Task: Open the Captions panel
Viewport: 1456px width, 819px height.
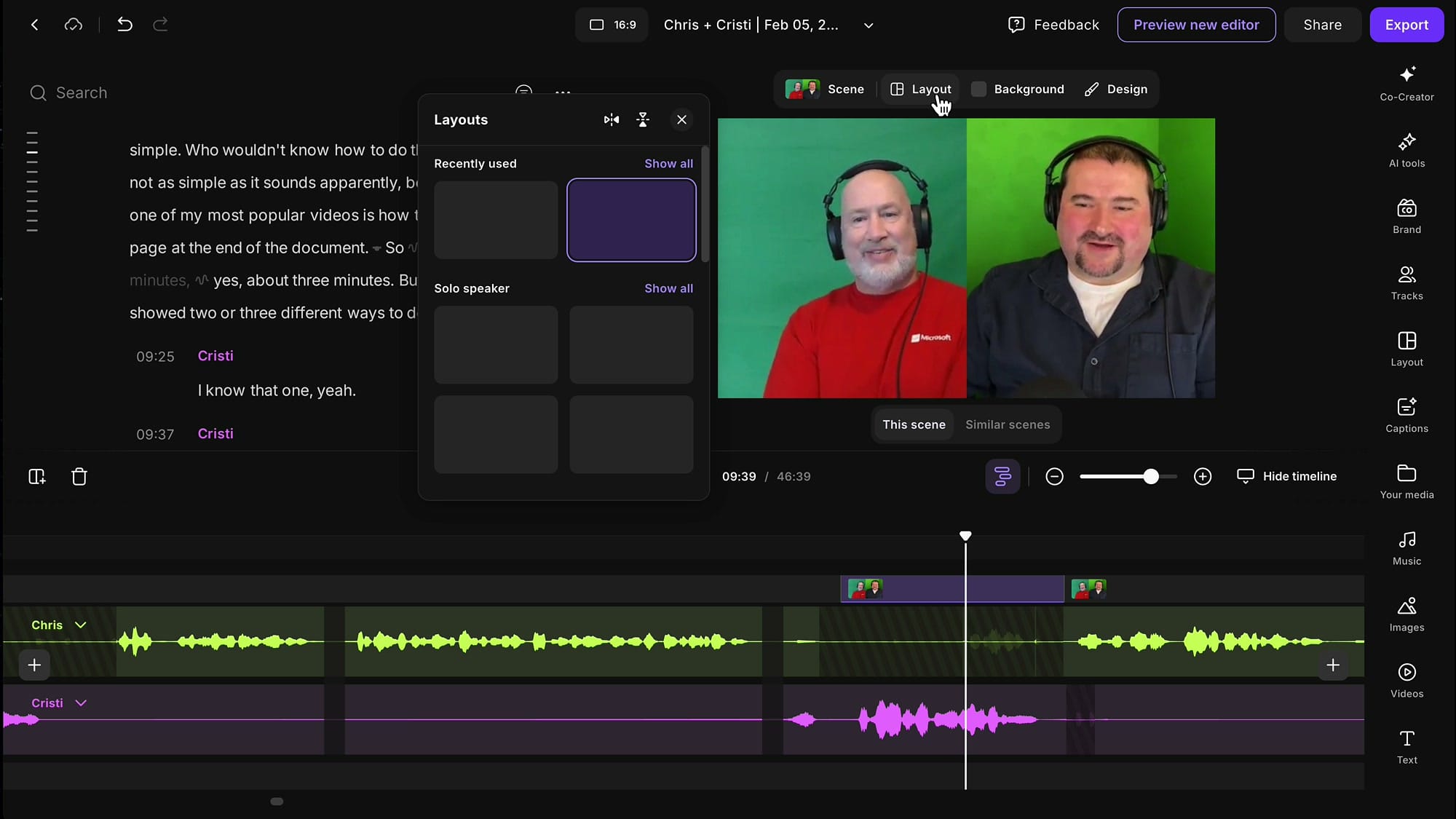Action: [x=1406, y=415]
